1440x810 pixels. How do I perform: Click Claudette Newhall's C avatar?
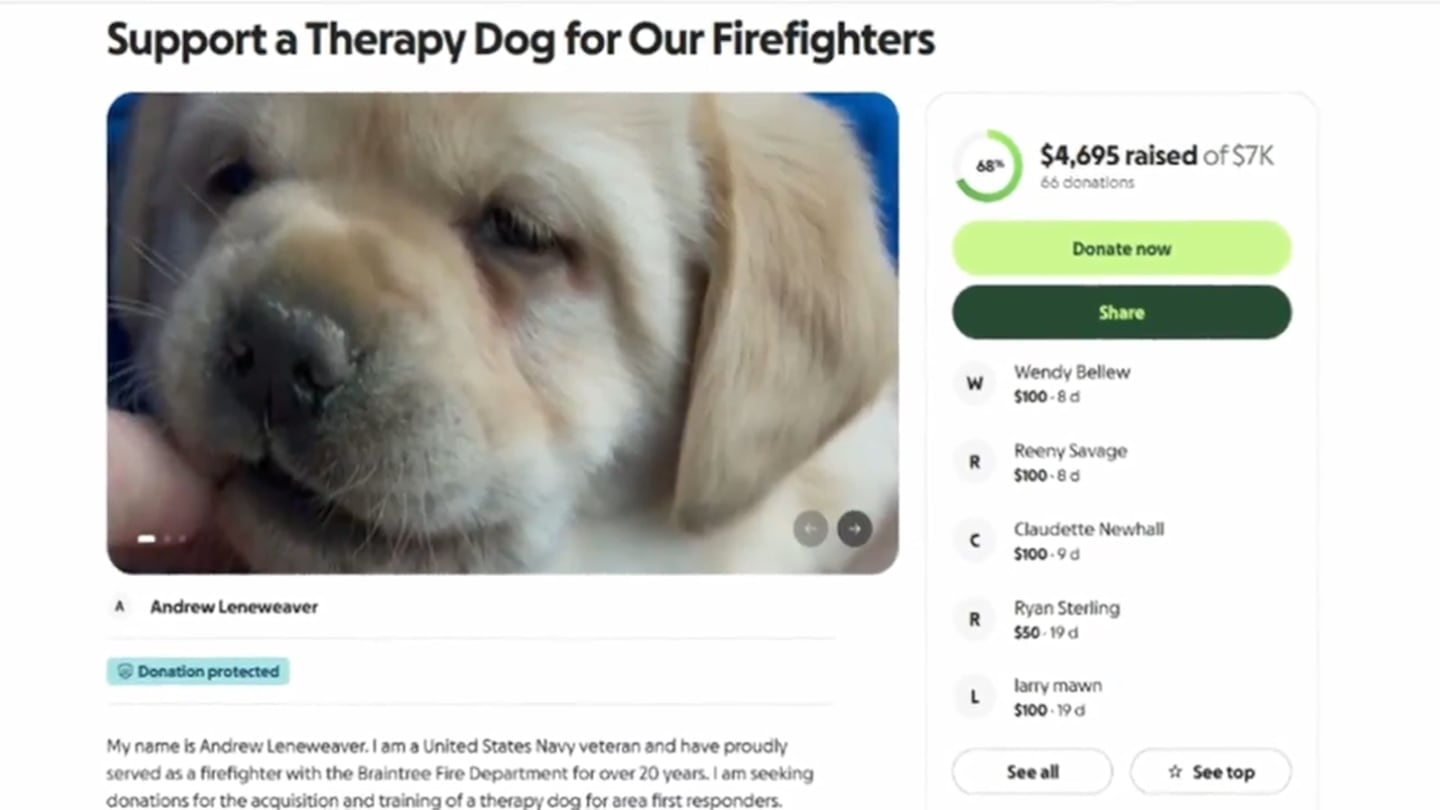974,541
